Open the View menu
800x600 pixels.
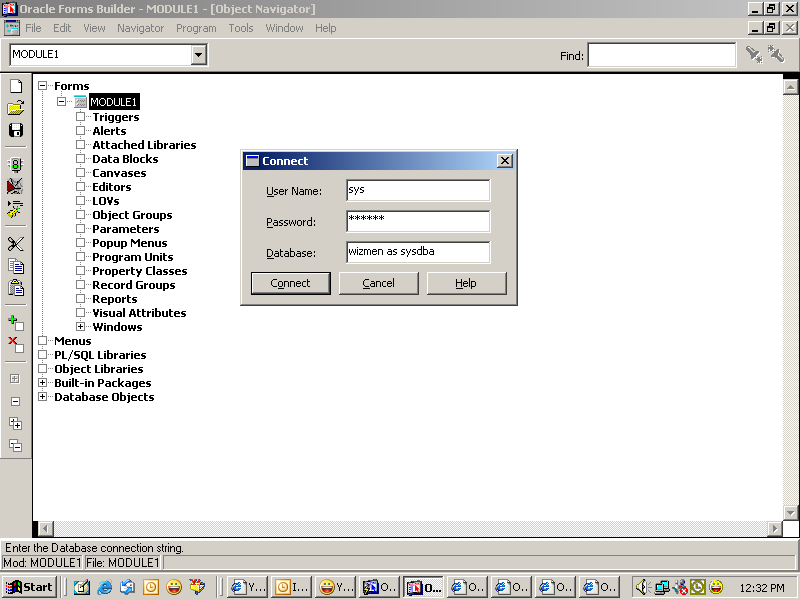pyautogui.click(x=94, y=28)
